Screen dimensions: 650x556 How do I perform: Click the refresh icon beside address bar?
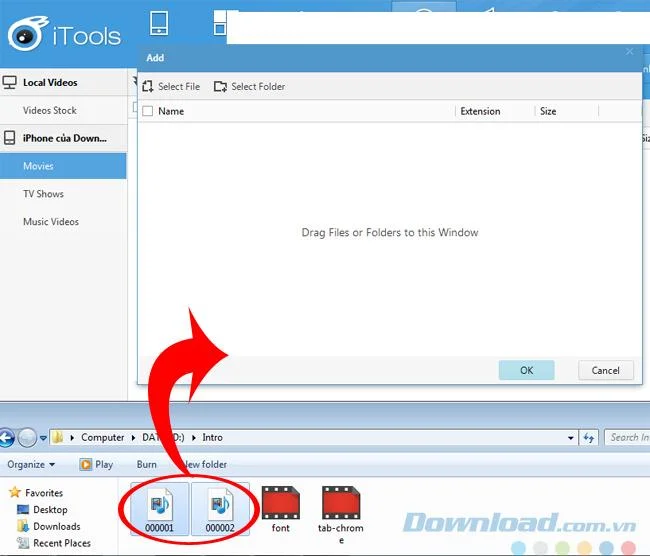pos(589,437)
